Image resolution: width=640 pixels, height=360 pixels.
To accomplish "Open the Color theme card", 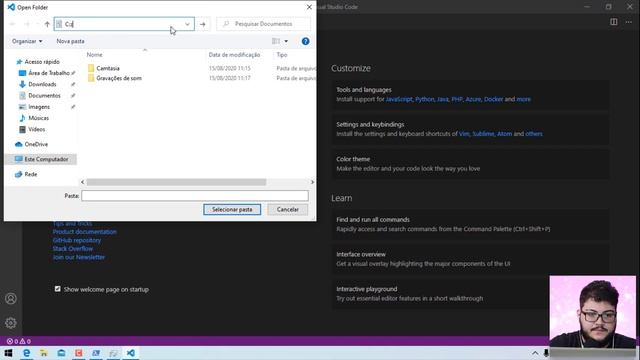I will click(x=470, y=164).
